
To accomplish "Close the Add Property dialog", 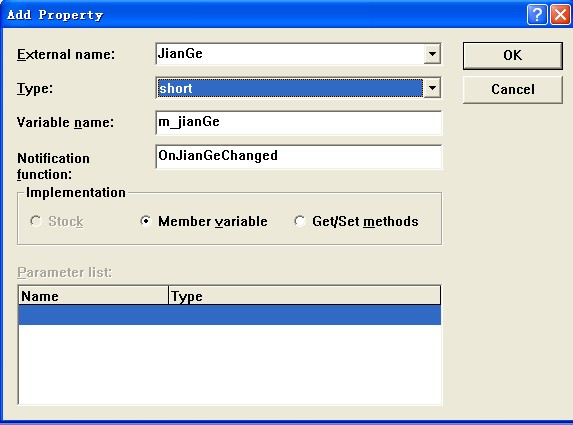I will coord(560,15).
